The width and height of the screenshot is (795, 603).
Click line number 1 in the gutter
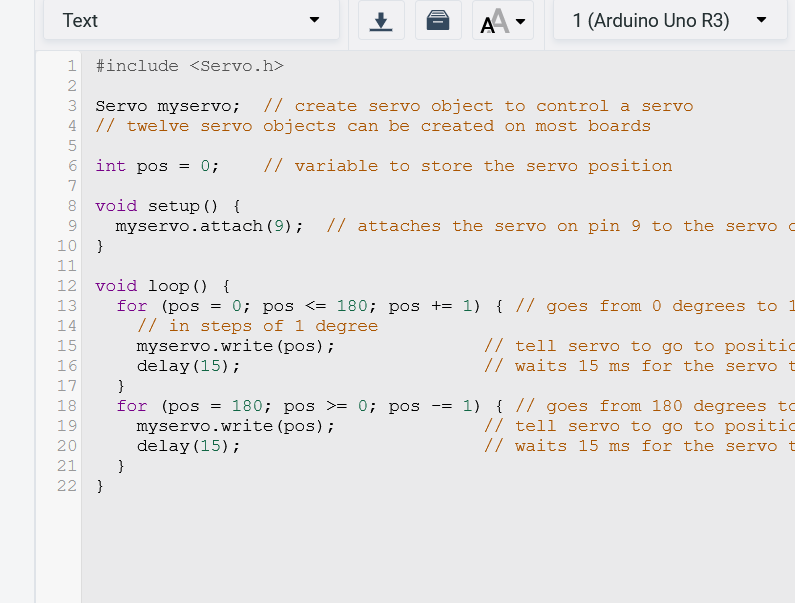(x=72, y=66)
